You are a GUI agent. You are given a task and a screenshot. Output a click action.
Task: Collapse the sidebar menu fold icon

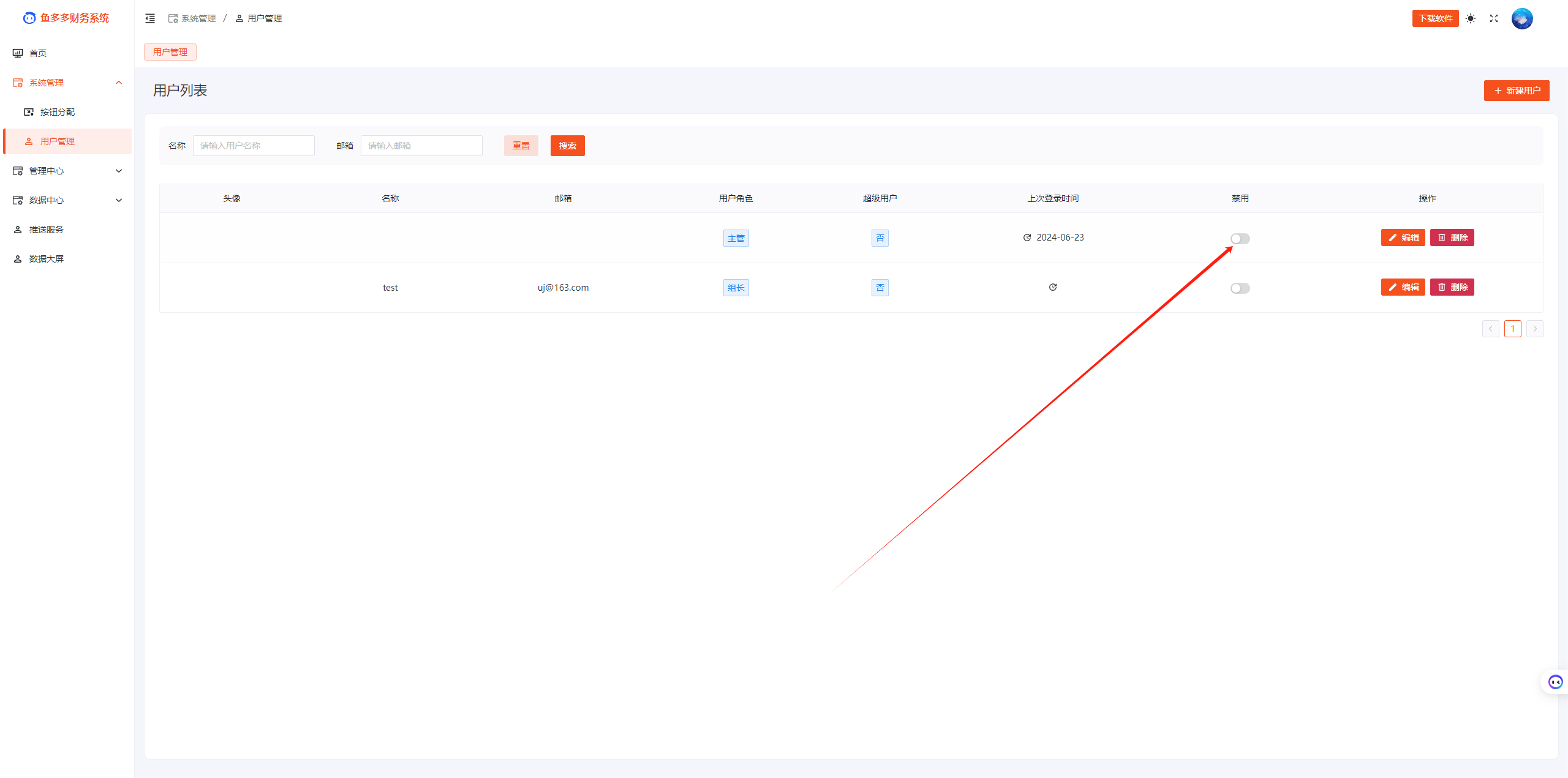150,18
